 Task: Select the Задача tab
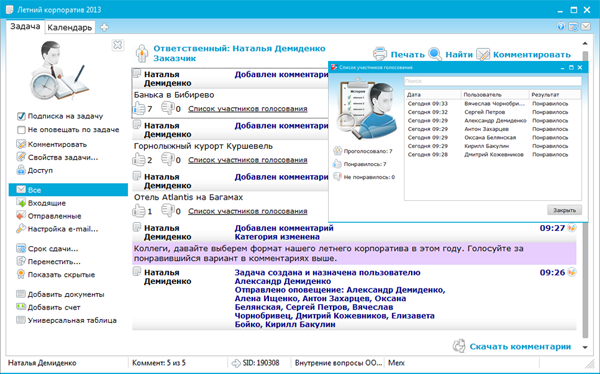(x=25, y=26)
